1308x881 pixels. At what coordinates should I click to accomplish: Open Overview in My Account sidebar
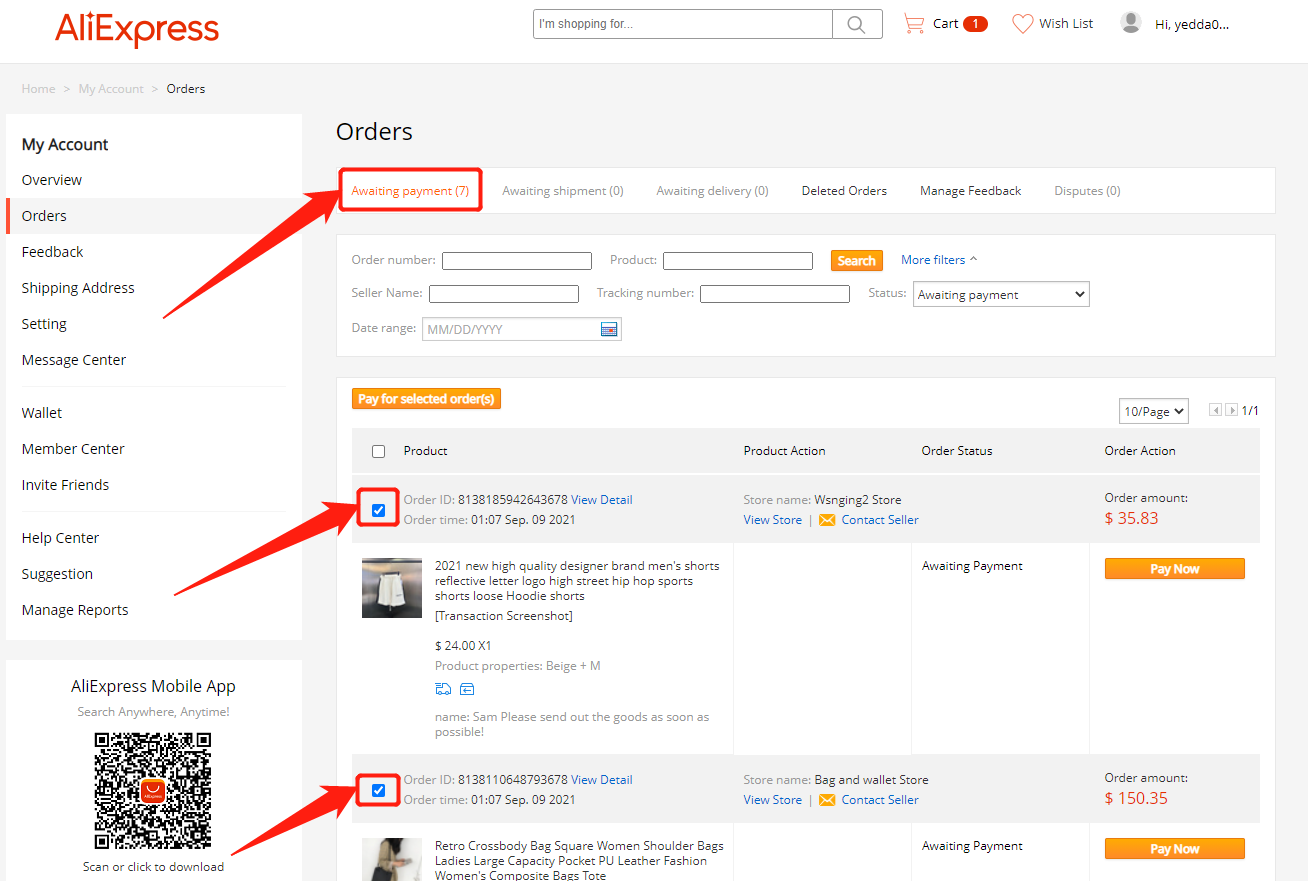click(52, 180)
